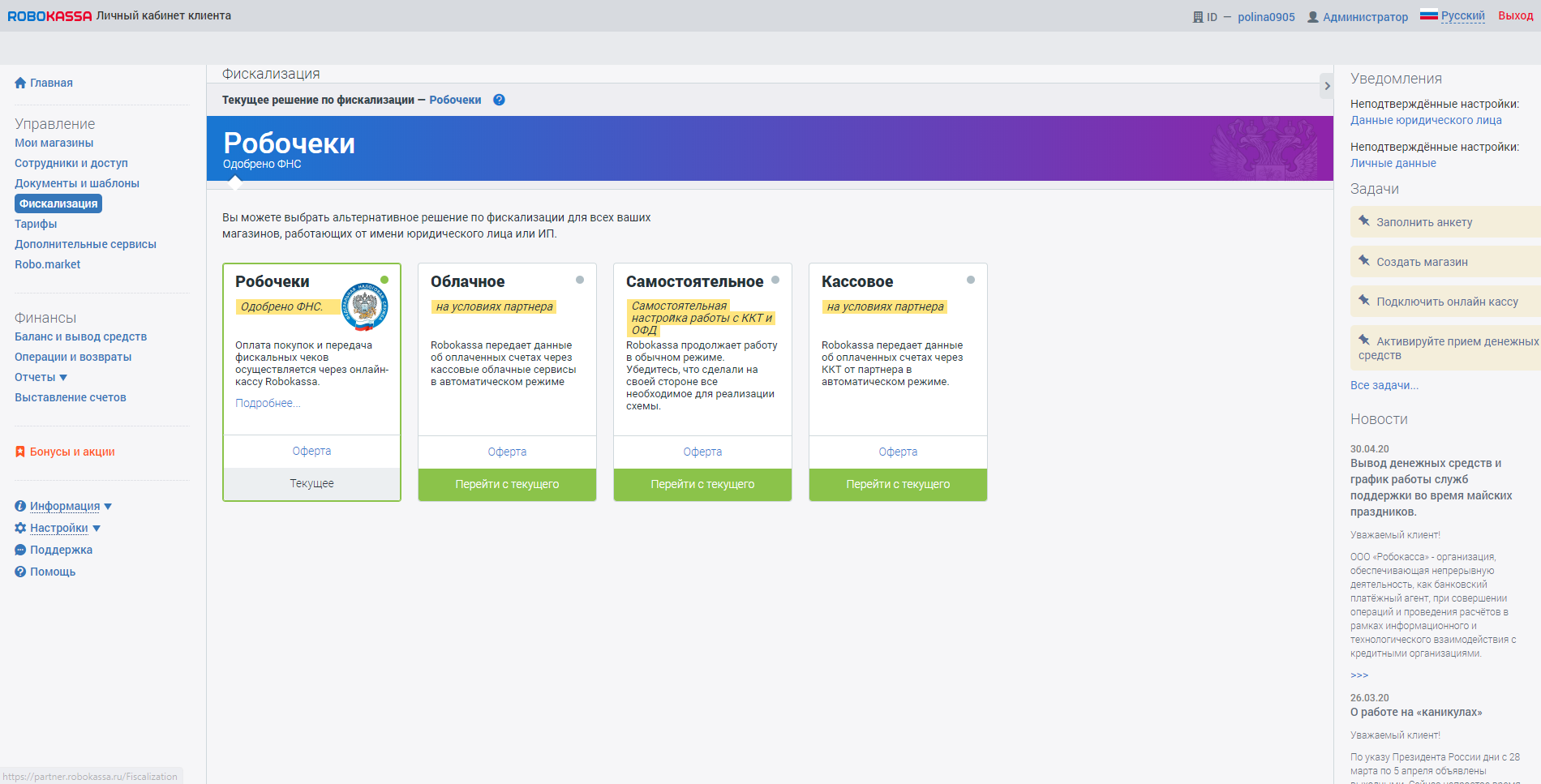Click the FNS emblem on Робочеки card
Viewport: 1541px width, 784px height.
point(365,306)
